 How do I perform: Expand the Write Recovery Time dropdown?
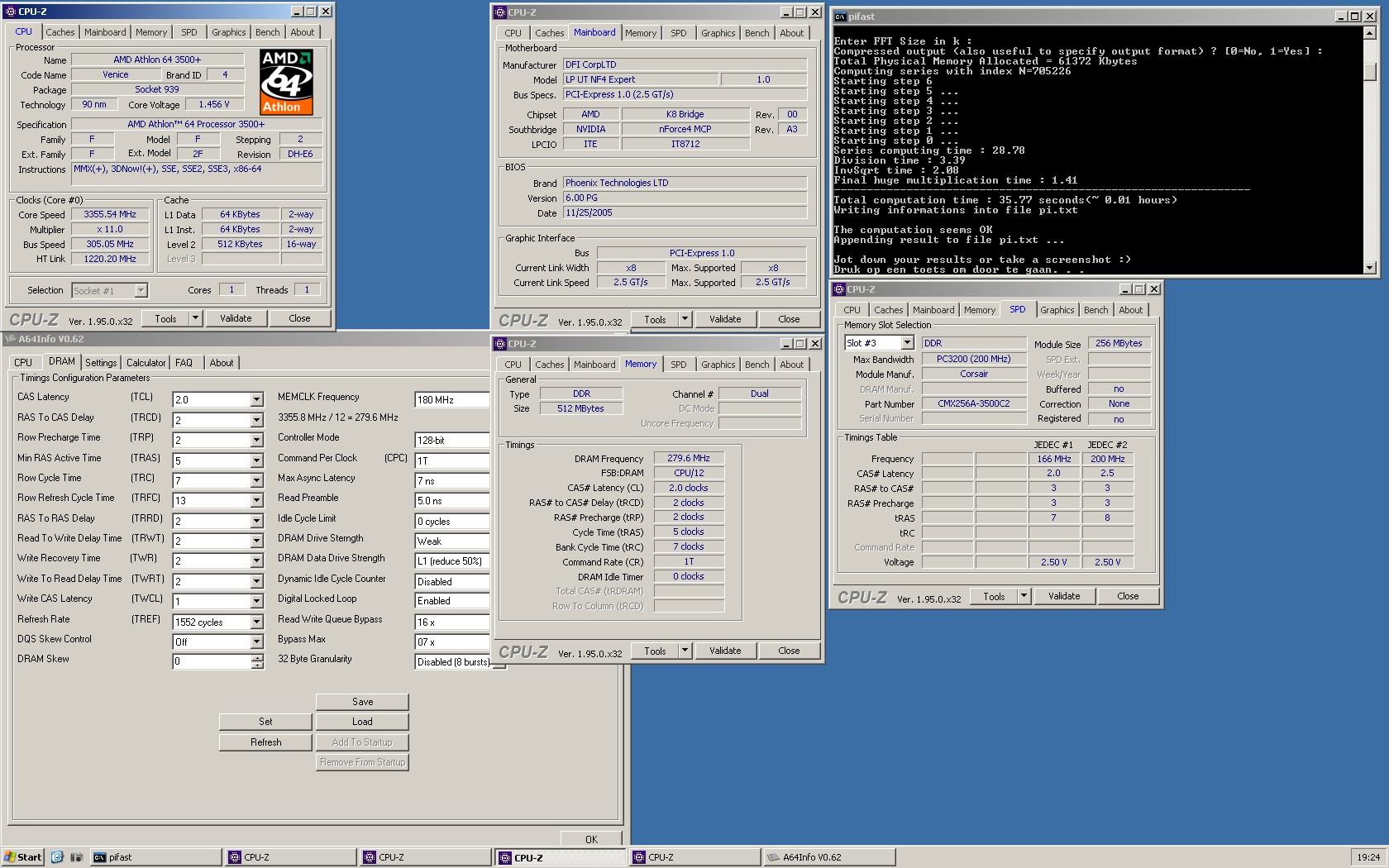256,561
